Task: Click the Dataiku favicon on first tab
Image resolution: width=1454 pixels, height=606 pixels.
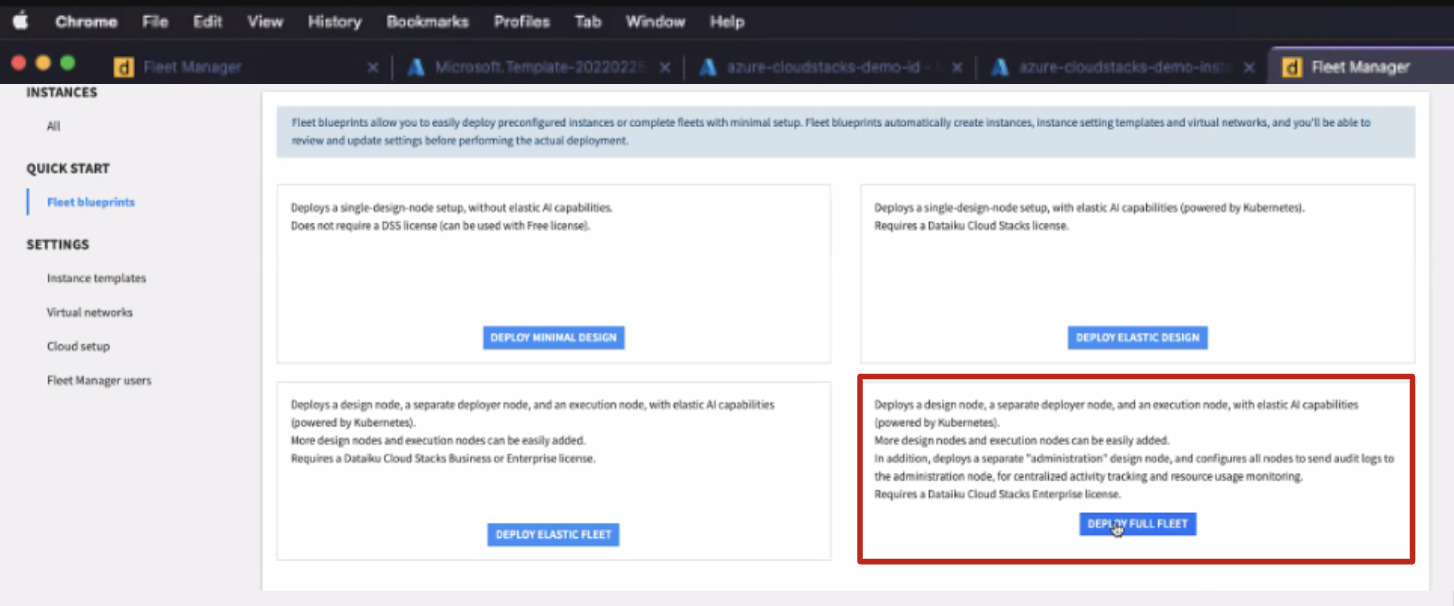Action: pyautogui.click(x=125, y=67)
